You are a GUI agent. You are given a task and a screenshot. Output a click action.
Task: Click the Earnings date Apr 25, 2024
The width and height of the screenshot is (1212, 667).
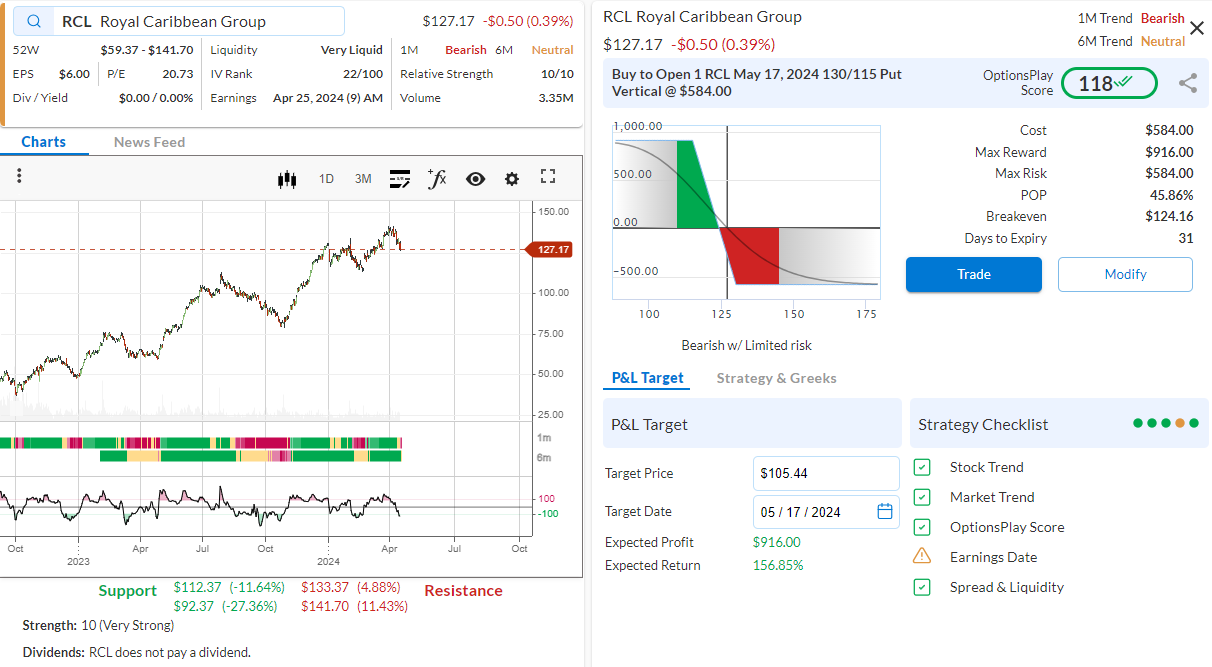pyautogui.click(x=328, y=98)
